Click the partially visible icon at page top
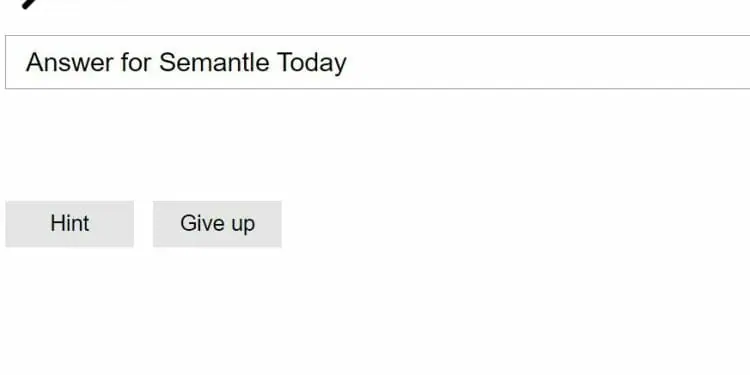This screenshot has height=375, width=750. coord(30,4)
